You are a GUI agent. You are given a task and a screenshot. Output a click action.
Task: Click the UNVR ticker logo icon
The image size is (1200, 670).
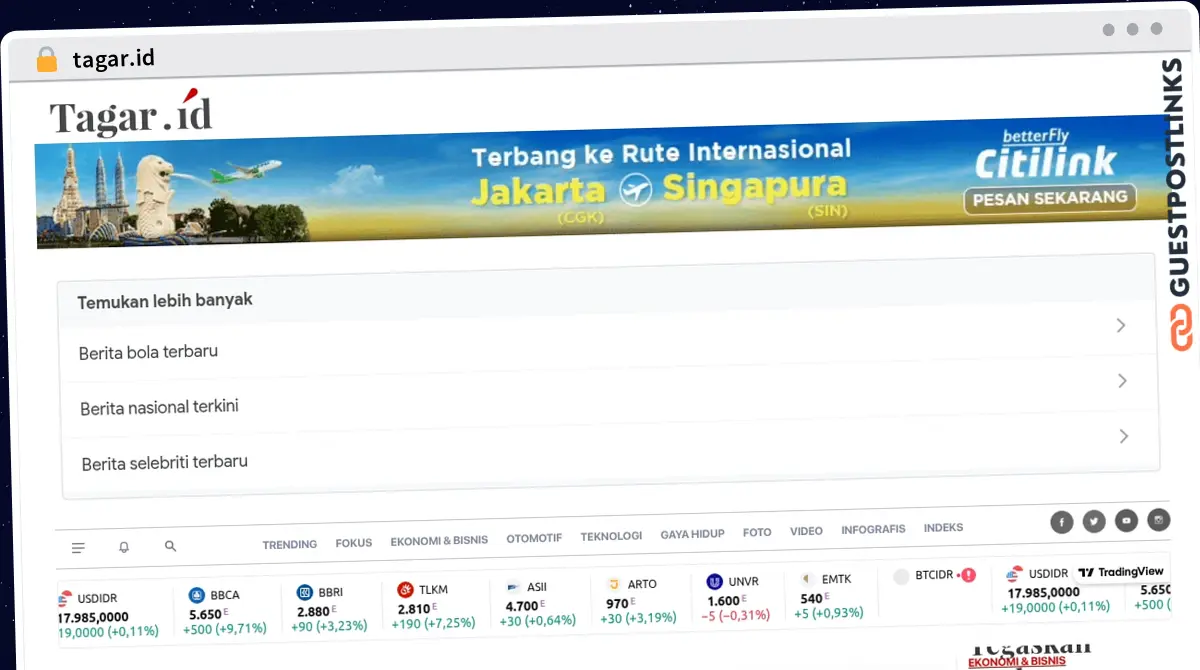(x=714, y=581)
